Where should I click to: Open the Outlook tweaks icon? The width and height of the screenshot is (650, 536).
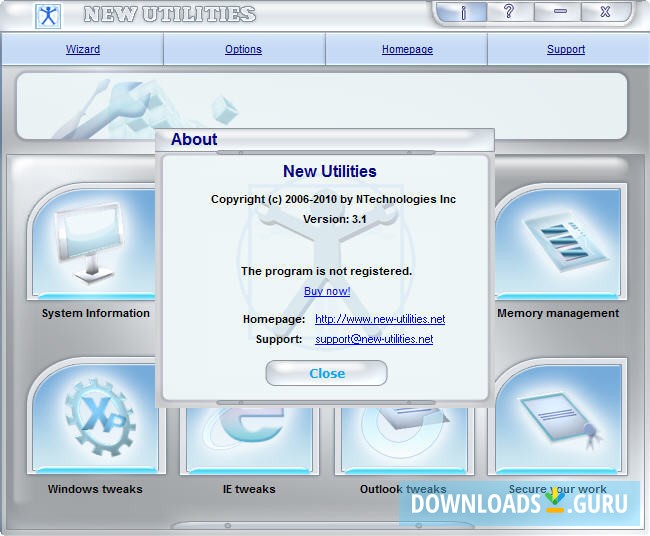404,440
